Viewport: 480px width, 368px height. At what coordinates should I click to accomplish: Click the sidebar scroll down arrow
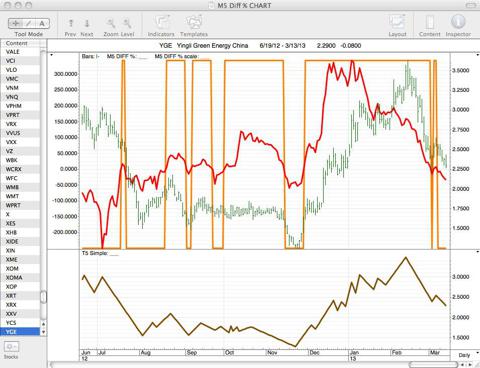coord(43,332)
